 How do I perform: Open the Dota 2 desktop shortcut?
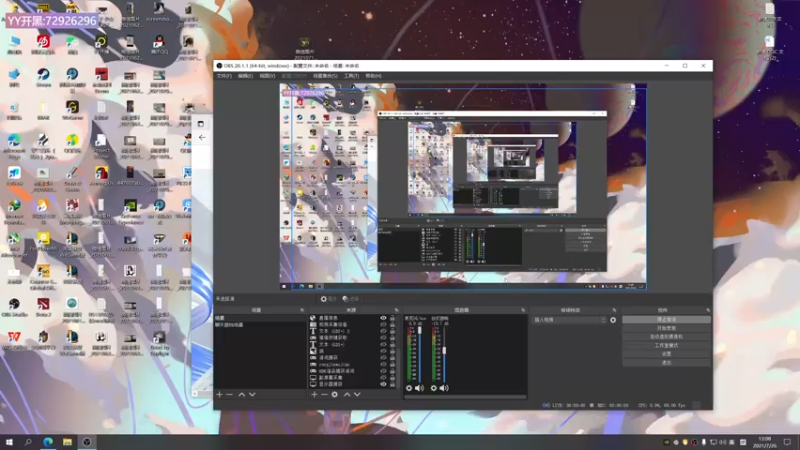coord(43,308)
